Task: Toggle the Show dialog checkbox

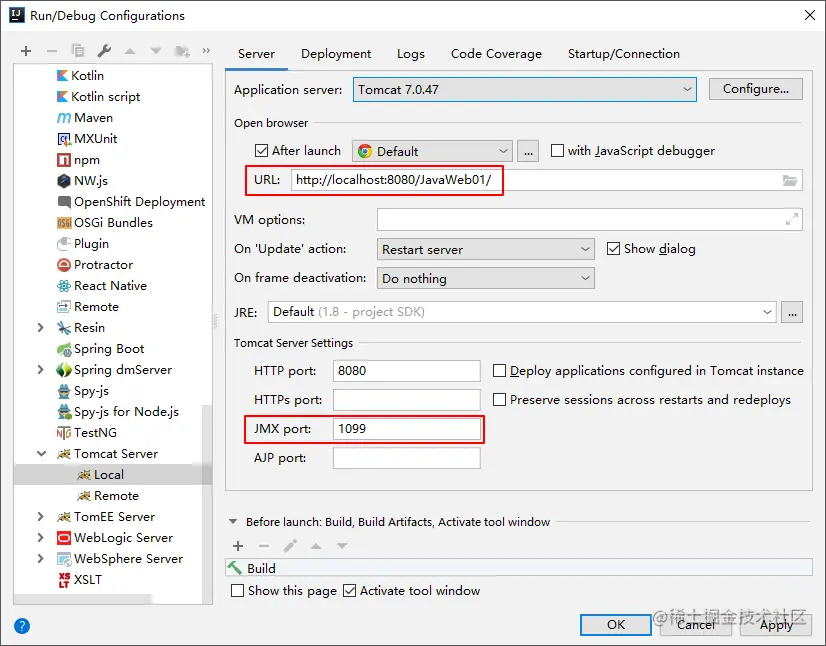Action: tap(613, 249)
